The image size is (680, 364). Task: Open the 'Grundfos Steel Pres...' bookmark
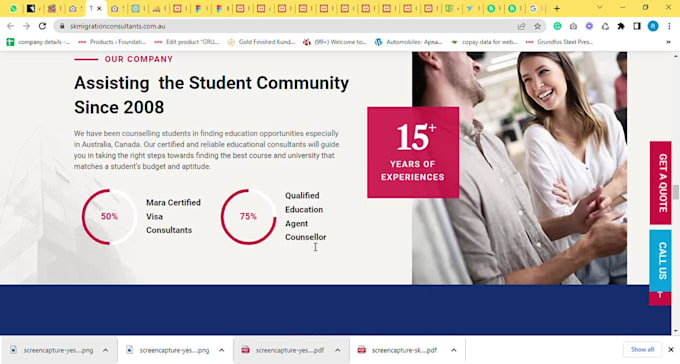559,42
